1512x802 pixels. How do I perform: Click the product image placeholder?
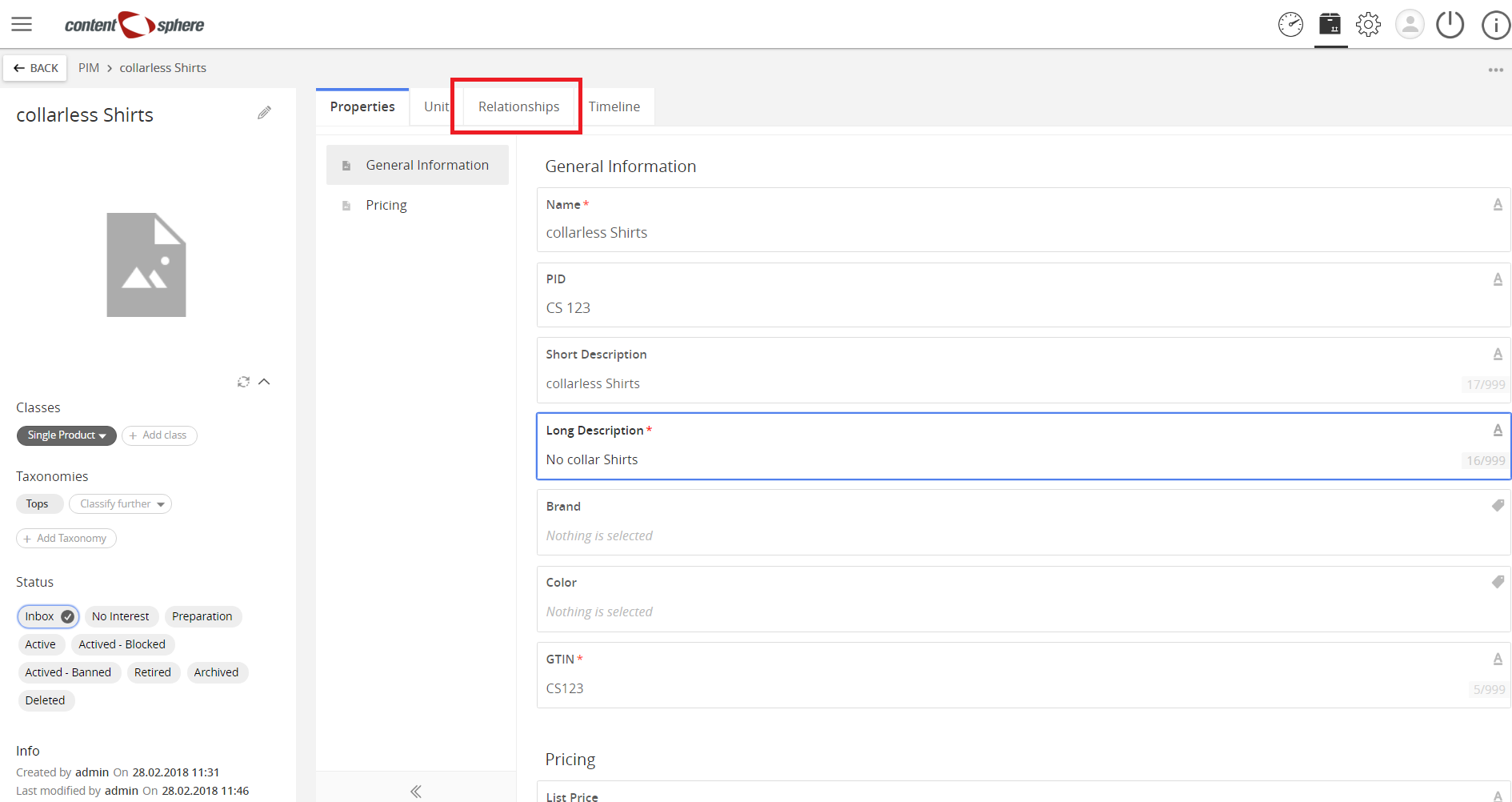(x=146, y=265)
